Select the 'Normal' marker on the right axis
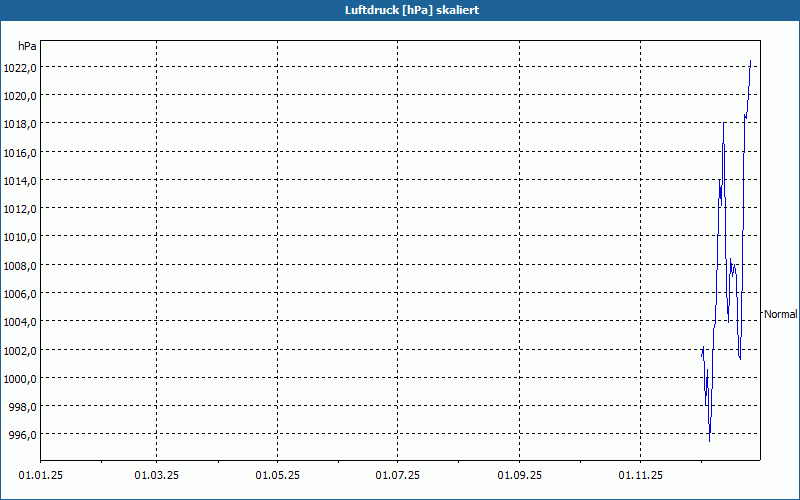Screen dimensions: 800x500 [780, 314]
